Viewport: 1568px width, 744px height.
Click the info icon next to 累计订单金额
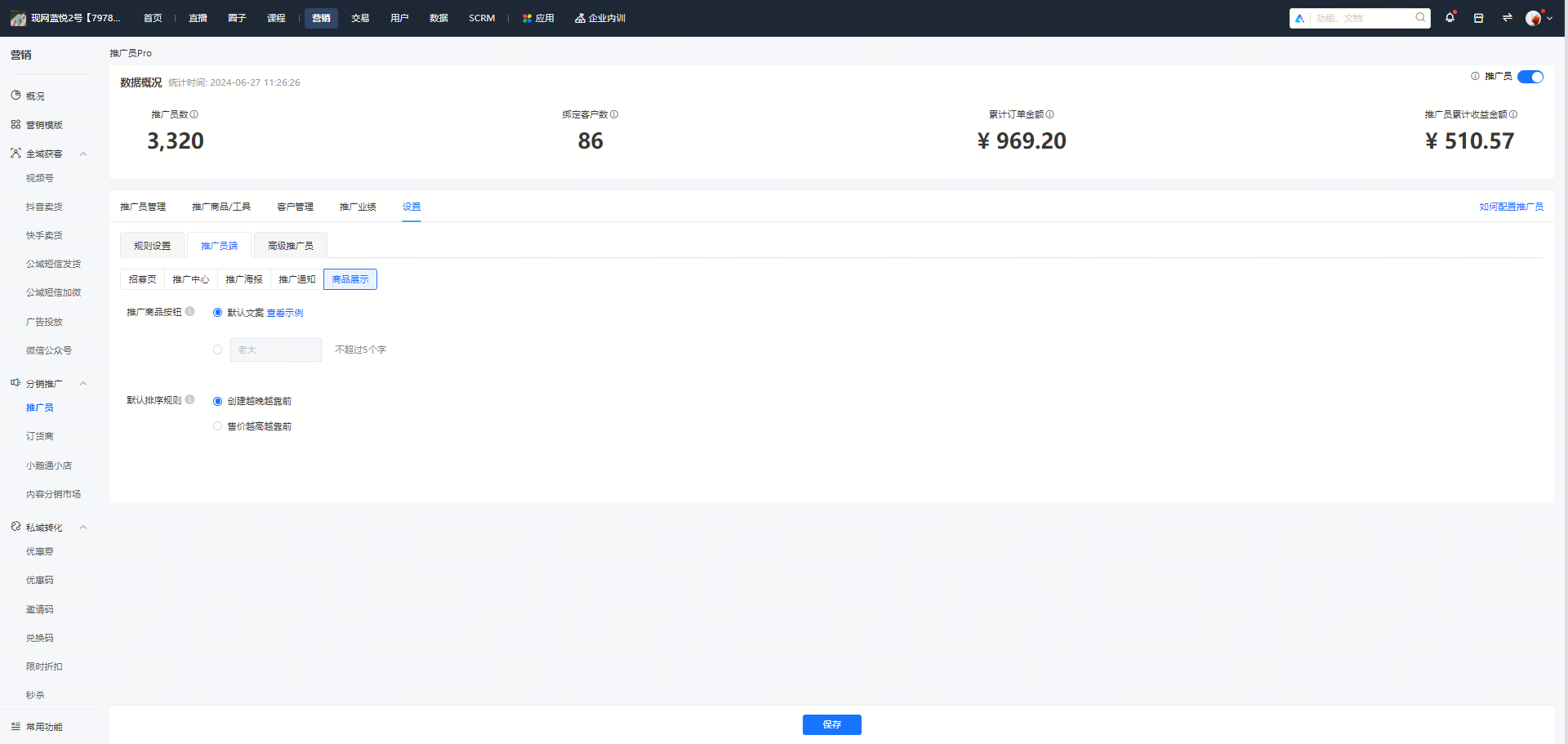pyautogui.click(x=1049, y=114)
